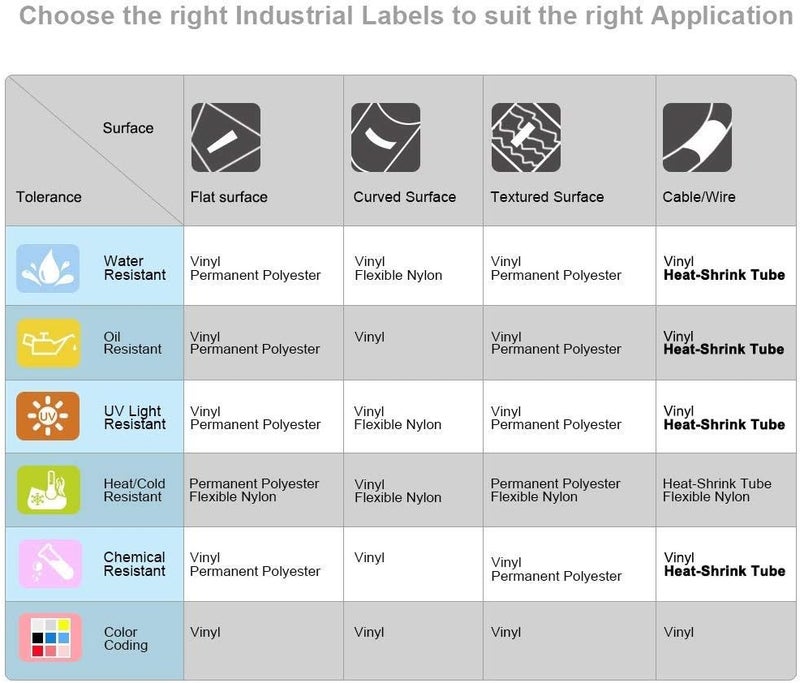Select Vinyl in Color Coding Cable/Wire cell

coord(679,632)
